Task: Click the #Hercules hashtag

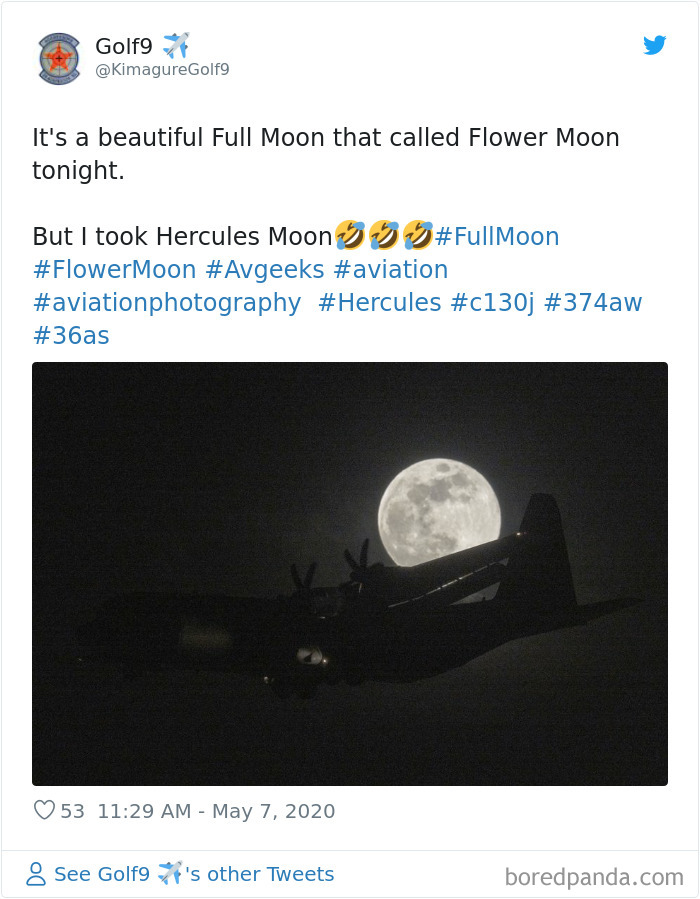Action: click(x=380, y=303)
